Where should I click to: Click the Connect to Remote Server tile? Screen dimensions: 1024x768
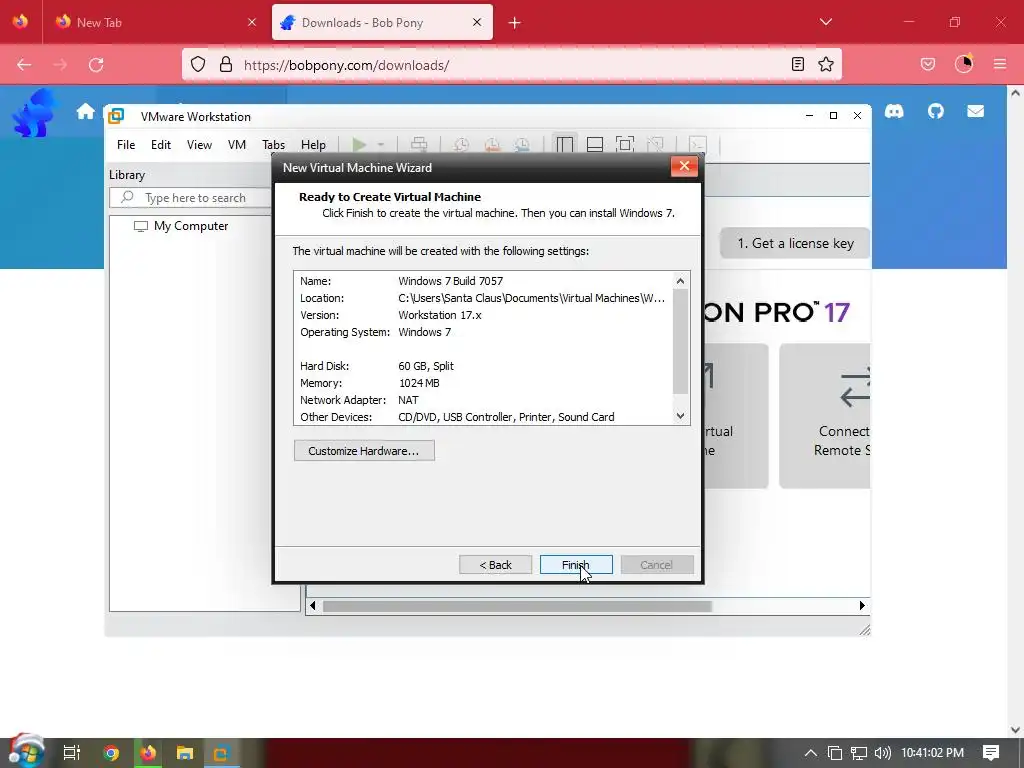(x=825, y=416)
